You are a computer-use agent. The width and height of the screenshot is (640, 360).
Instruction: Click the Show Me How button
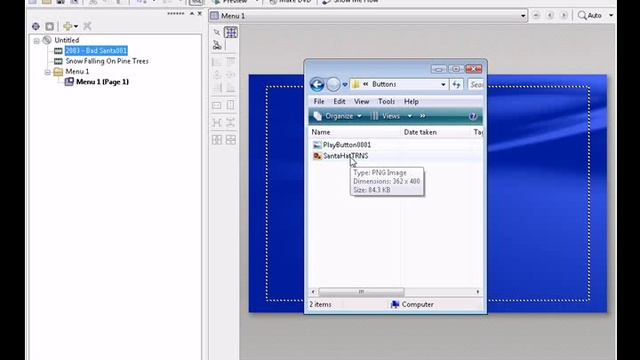click(350, 2)
